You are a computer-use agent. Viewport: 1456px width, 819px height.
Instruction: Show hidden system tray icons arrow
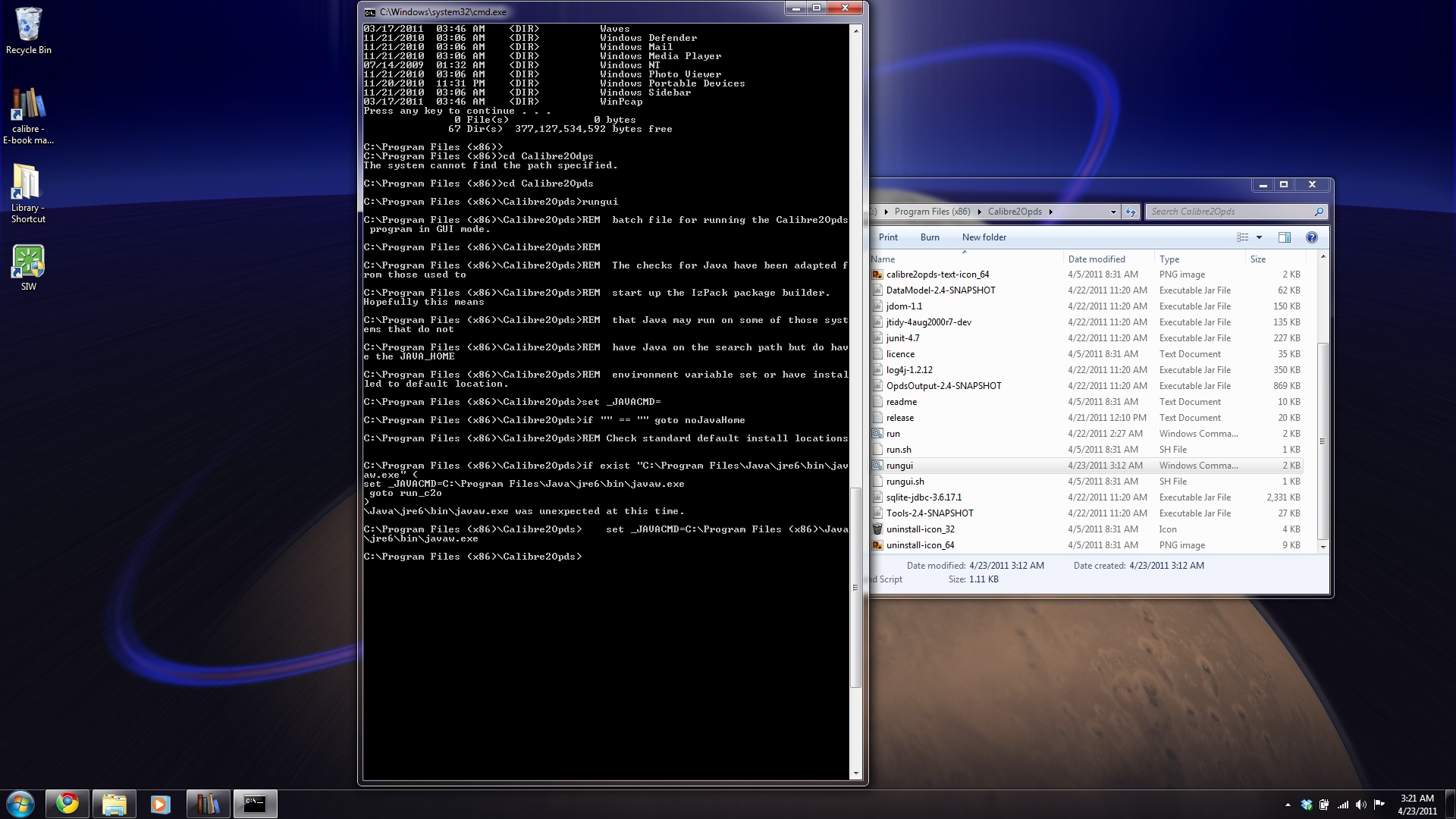[x=1288, y=805]
